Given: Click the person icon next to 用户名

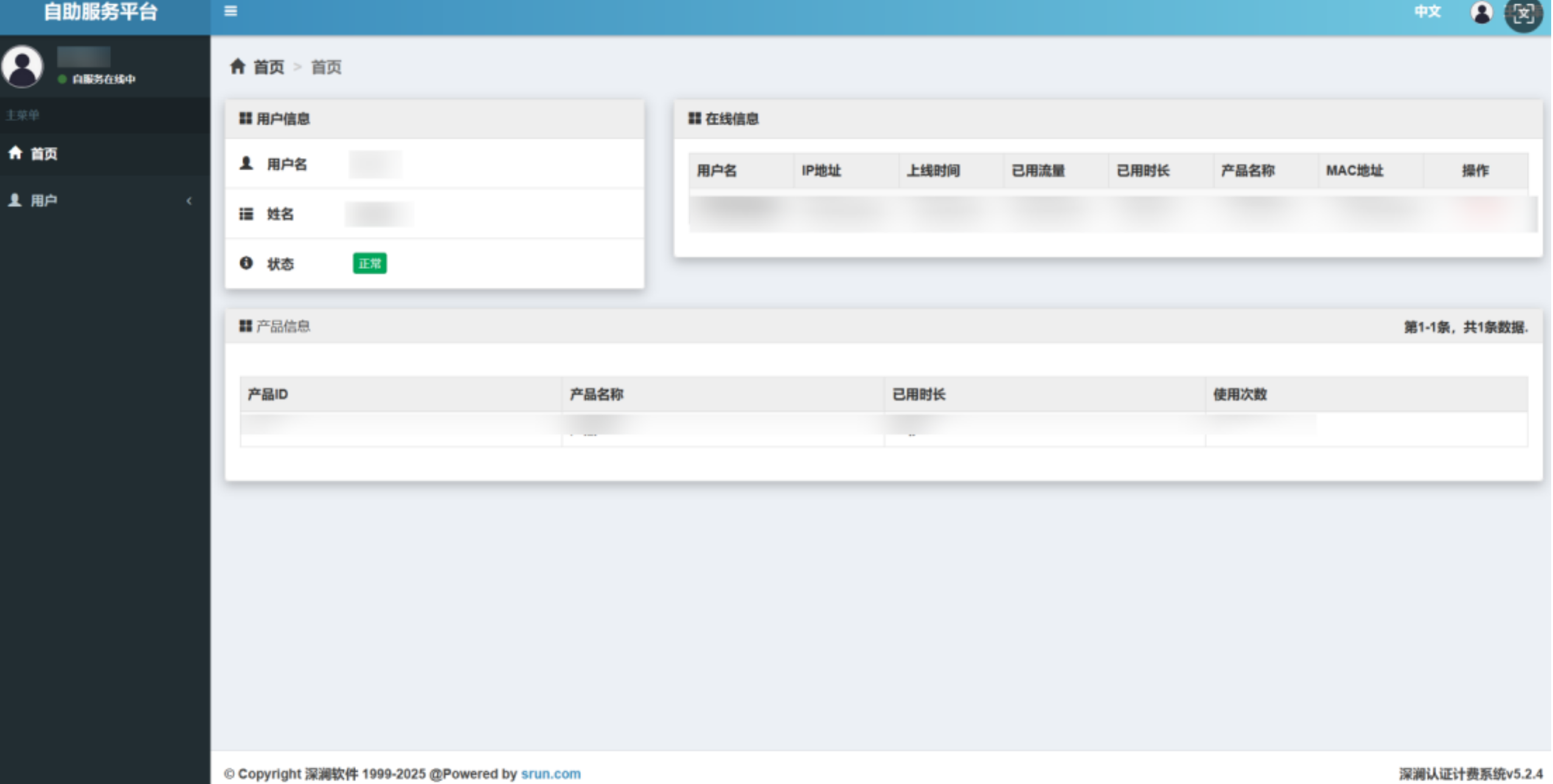Looking at the screenshot, I should (246, 163).
